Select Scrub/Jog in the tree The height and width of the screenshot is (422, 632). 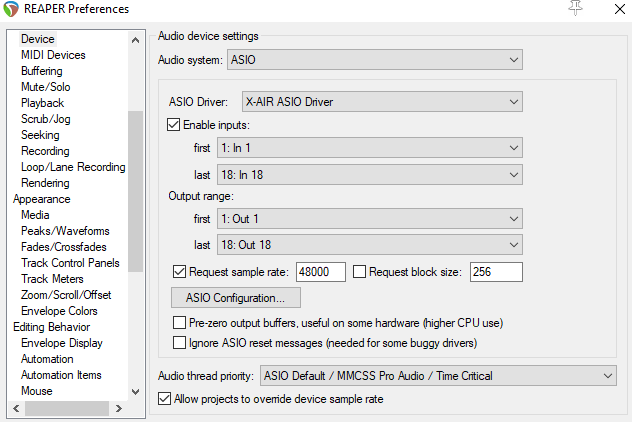(46, 119)
